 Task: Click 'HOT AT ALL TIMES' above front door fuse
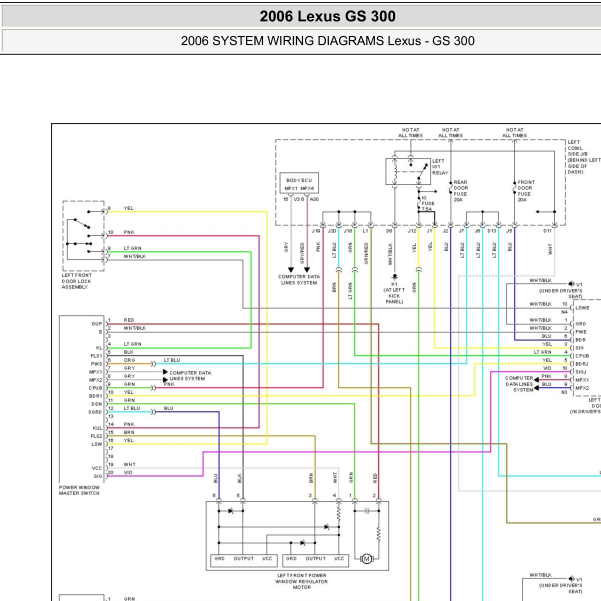click(514, 133)
